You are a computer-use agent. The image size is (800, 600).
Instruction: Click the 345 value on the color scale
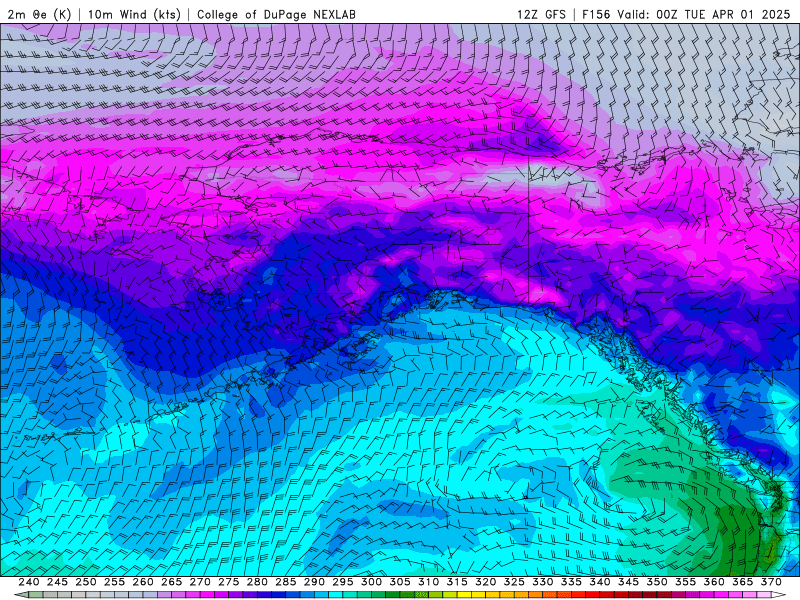[629, 582]
